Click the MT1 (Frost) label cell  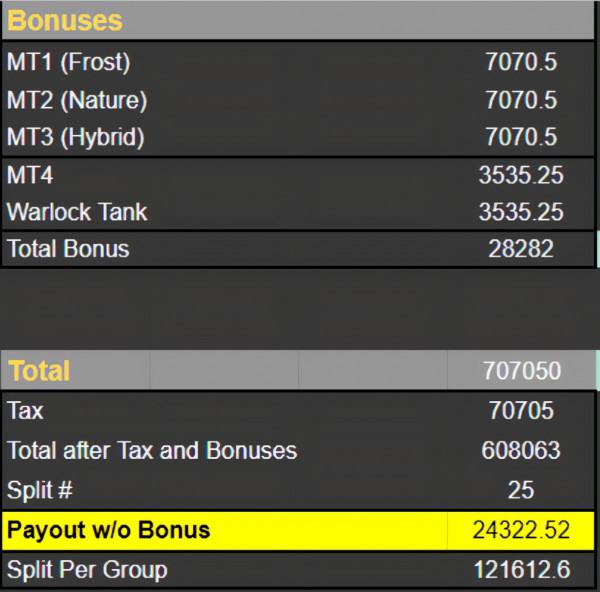pyautogui.click(x=69, y=62)
